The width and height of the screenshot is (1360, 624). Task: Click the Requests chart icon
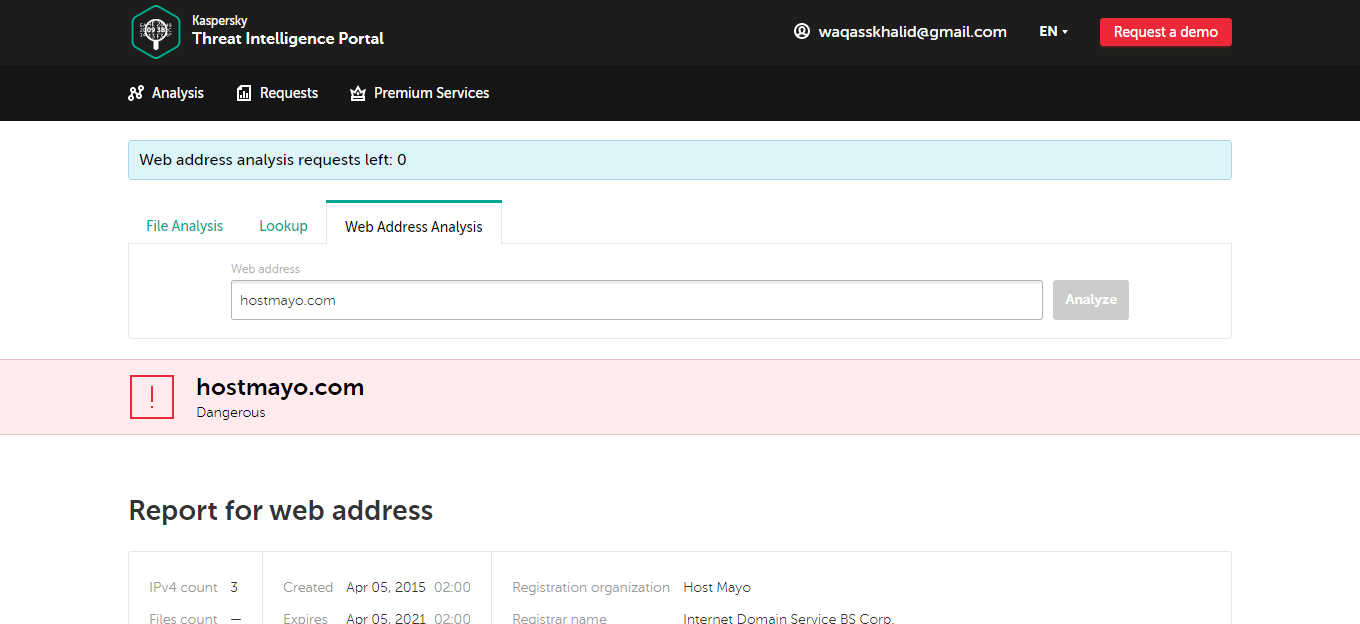tap(244, 93)
